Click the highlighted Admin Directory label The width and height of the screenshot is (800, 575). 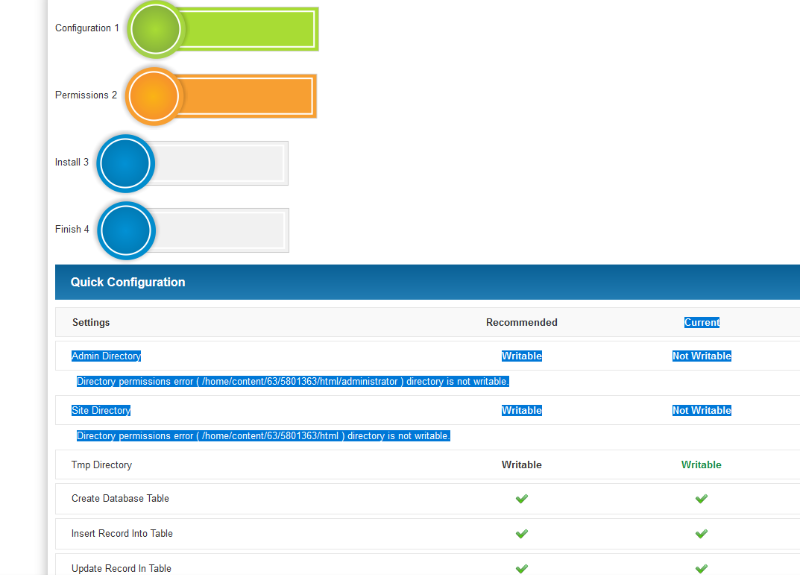coord(106,356)
